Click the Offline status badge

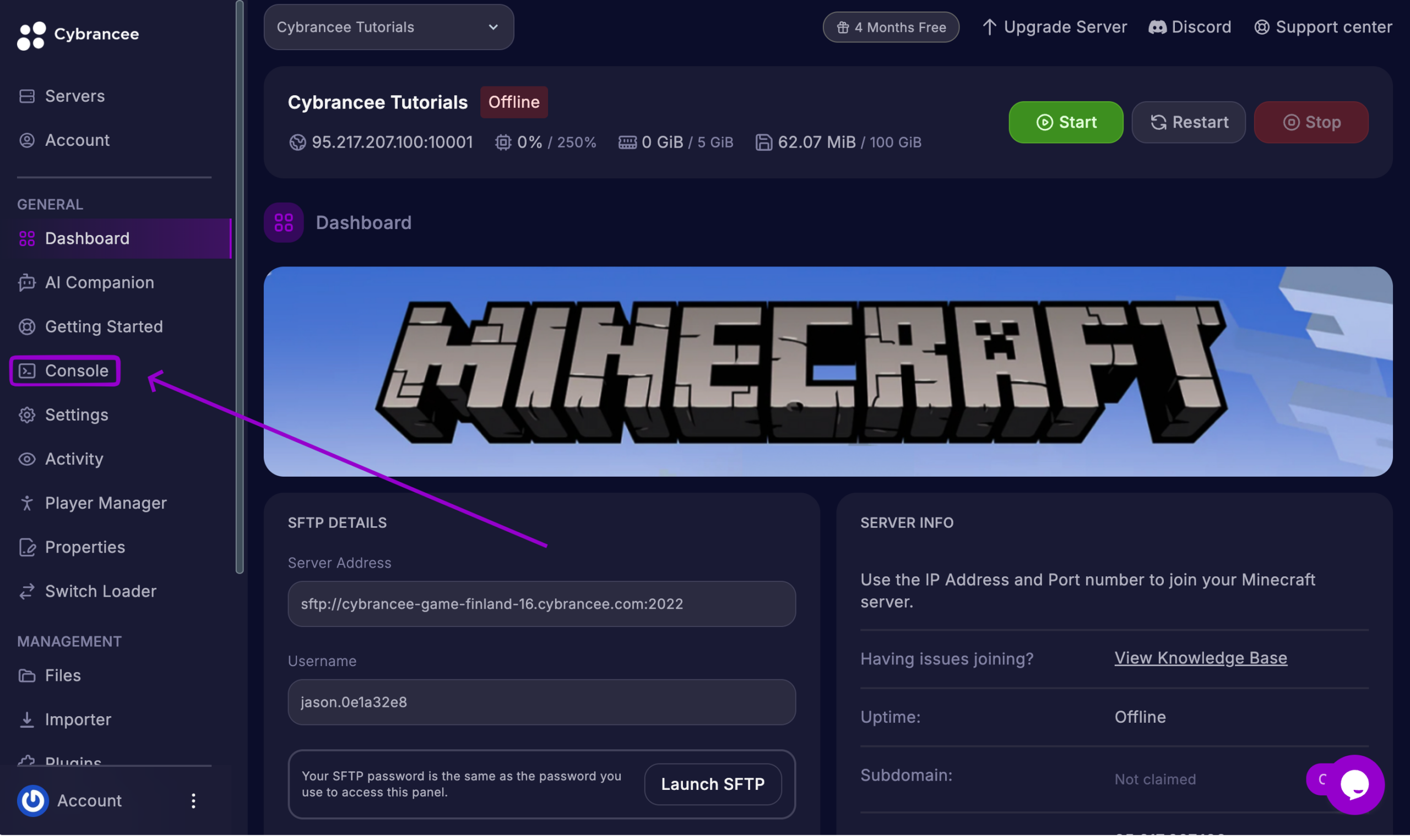(x=514, y=102)
